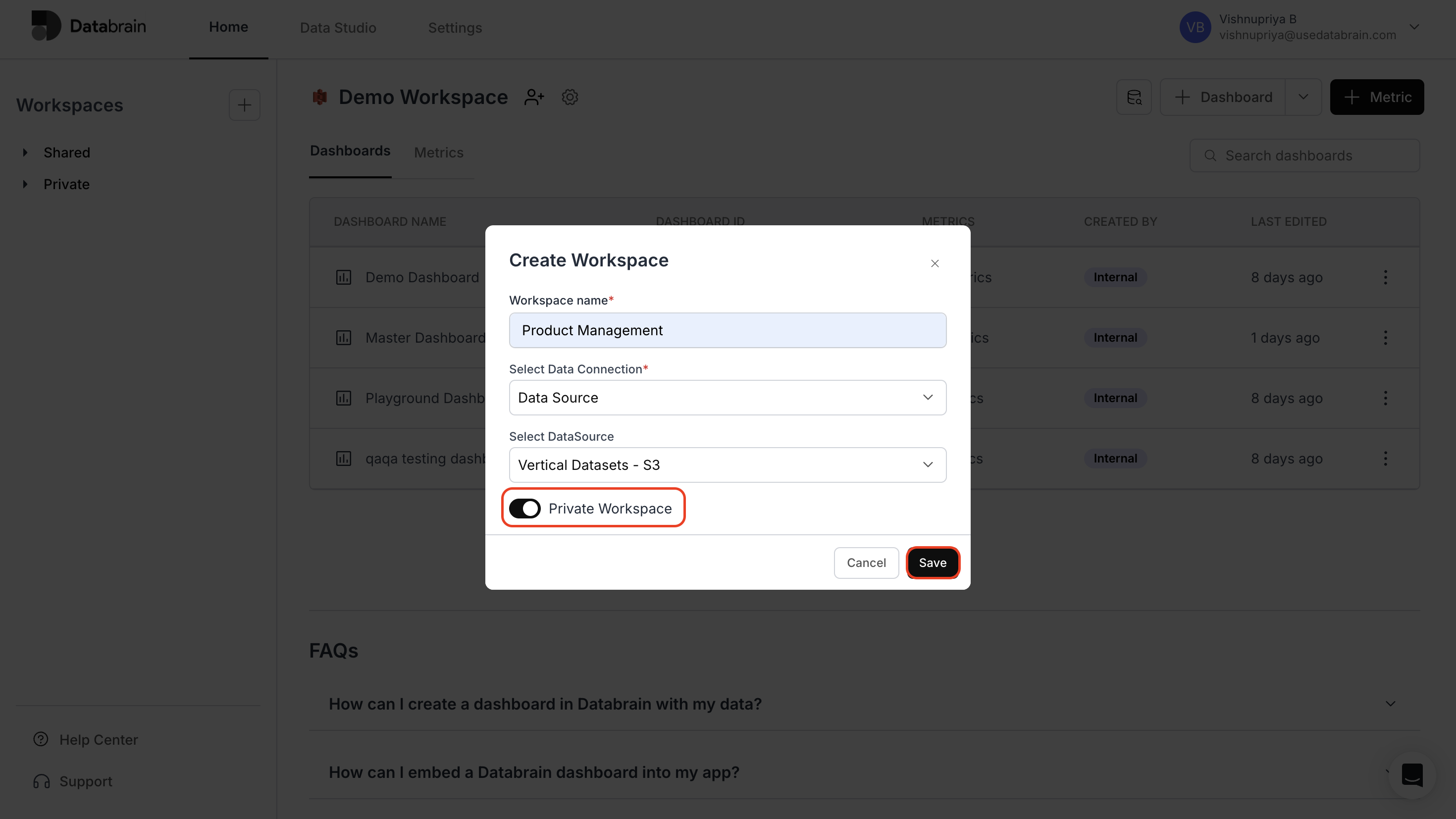
Task: Click the Save button
Action: tap(932, 563)
